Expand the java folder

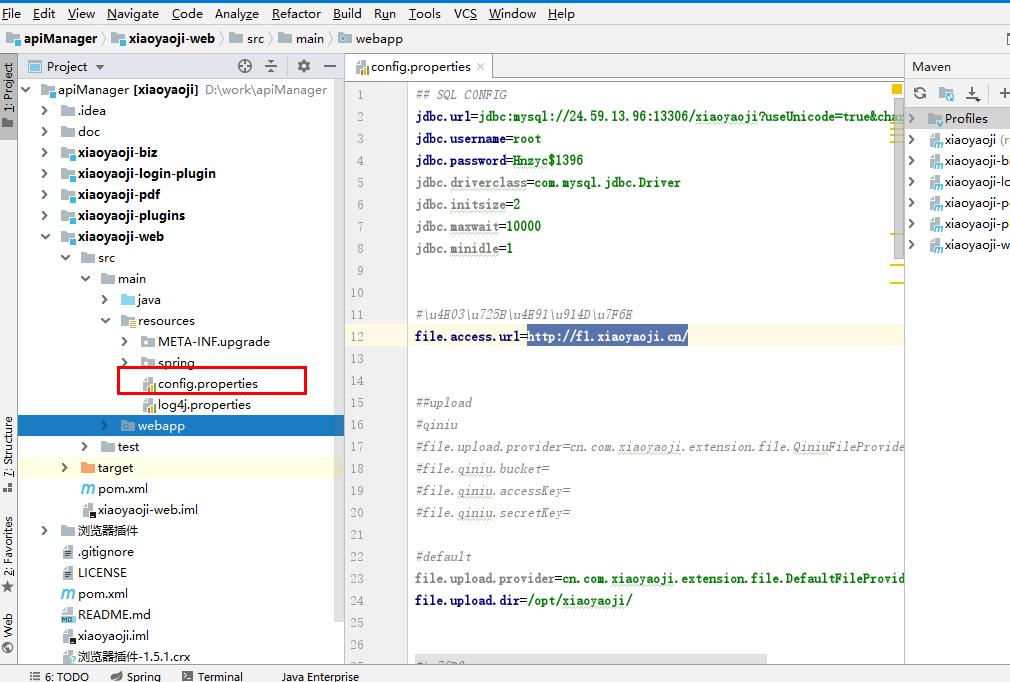coord(105,299)
